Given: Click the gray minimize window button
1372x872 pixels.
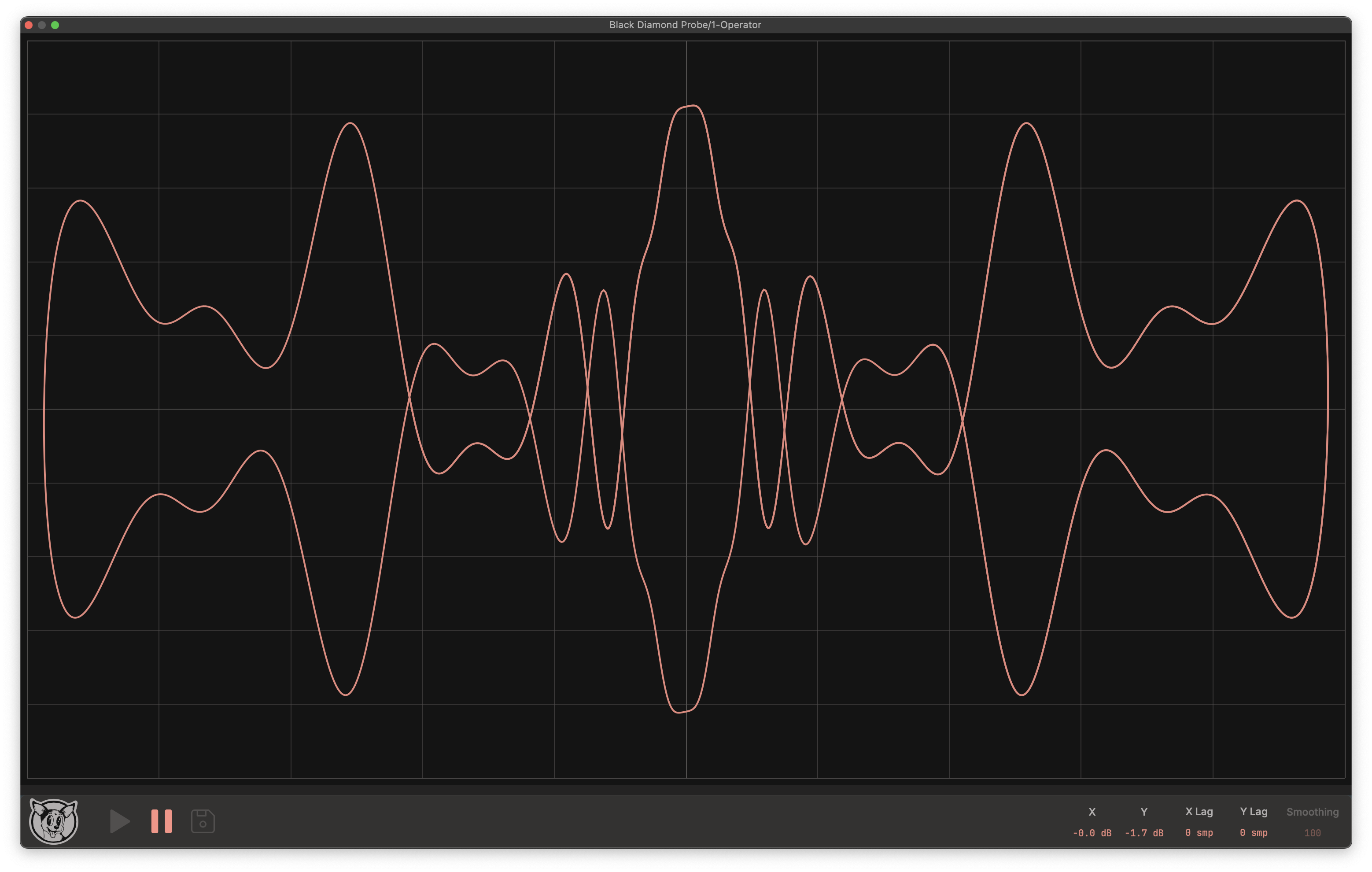Looking at the screenshot, I should click(x=41, y=25).
